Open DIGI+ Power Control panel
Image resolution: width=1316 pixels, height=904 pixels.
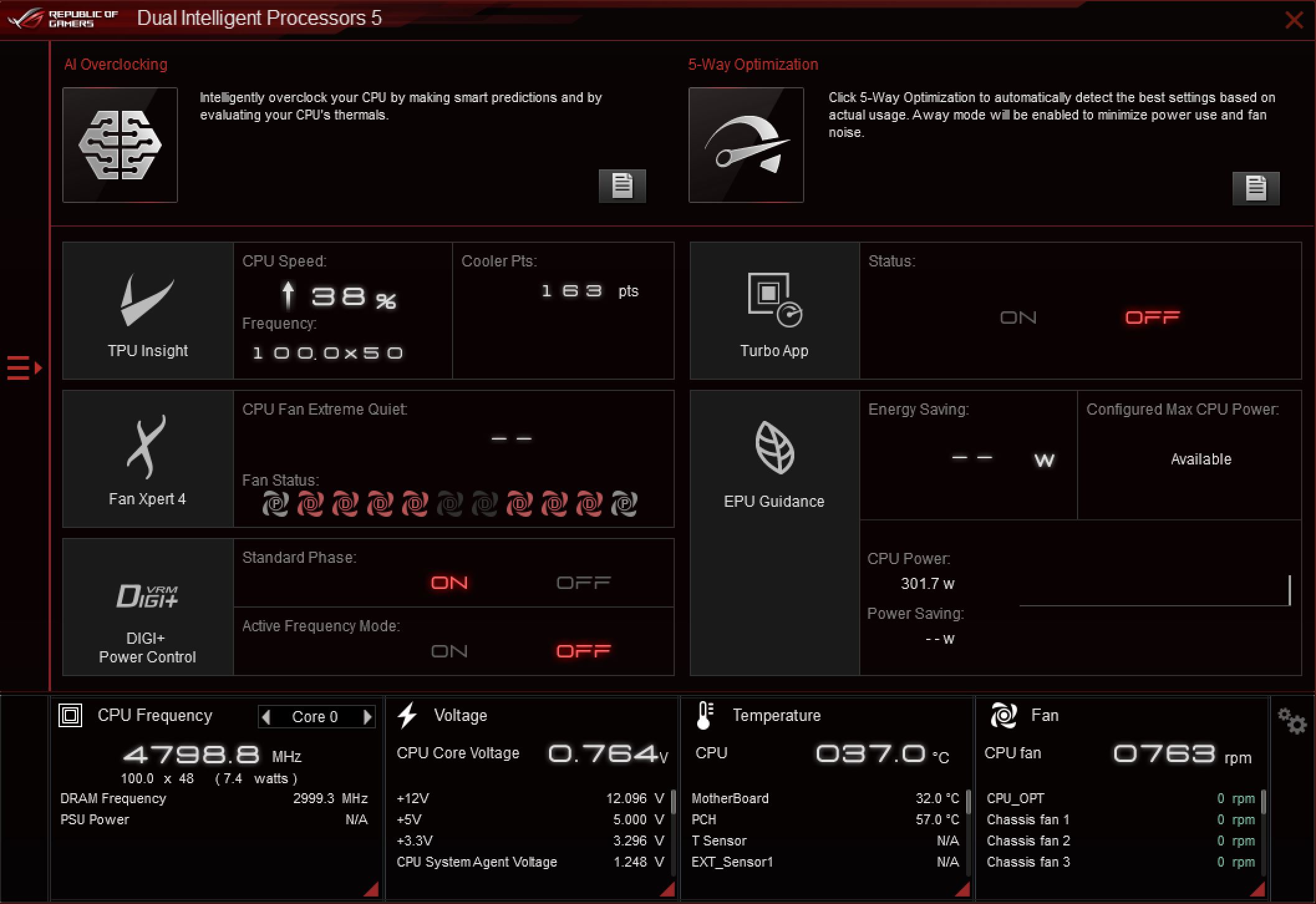(148, 607)
